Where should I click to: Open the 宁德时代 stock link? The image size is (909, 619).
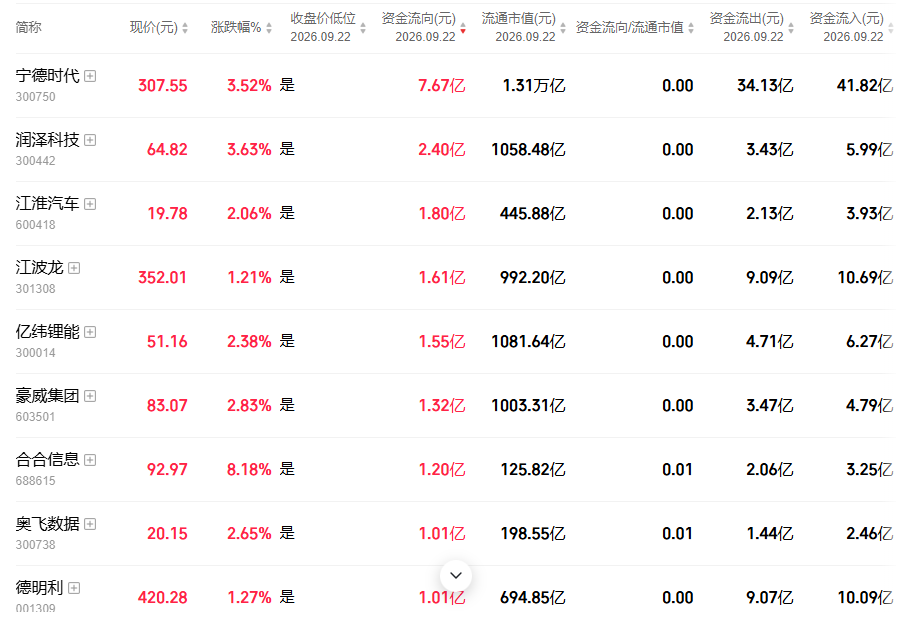pos(48,75)
